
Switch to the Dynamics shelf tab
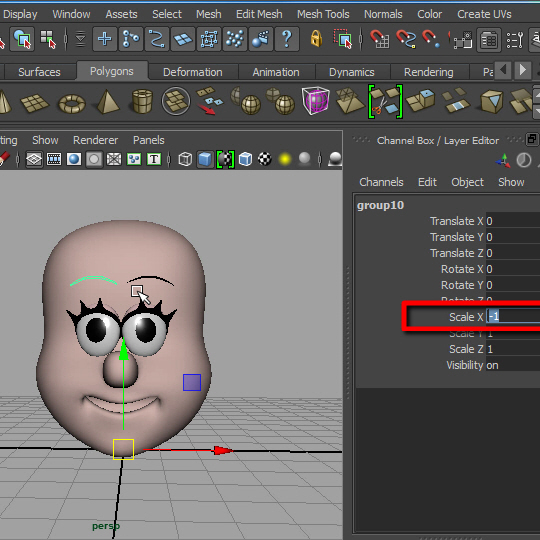[x=352, y=72]
